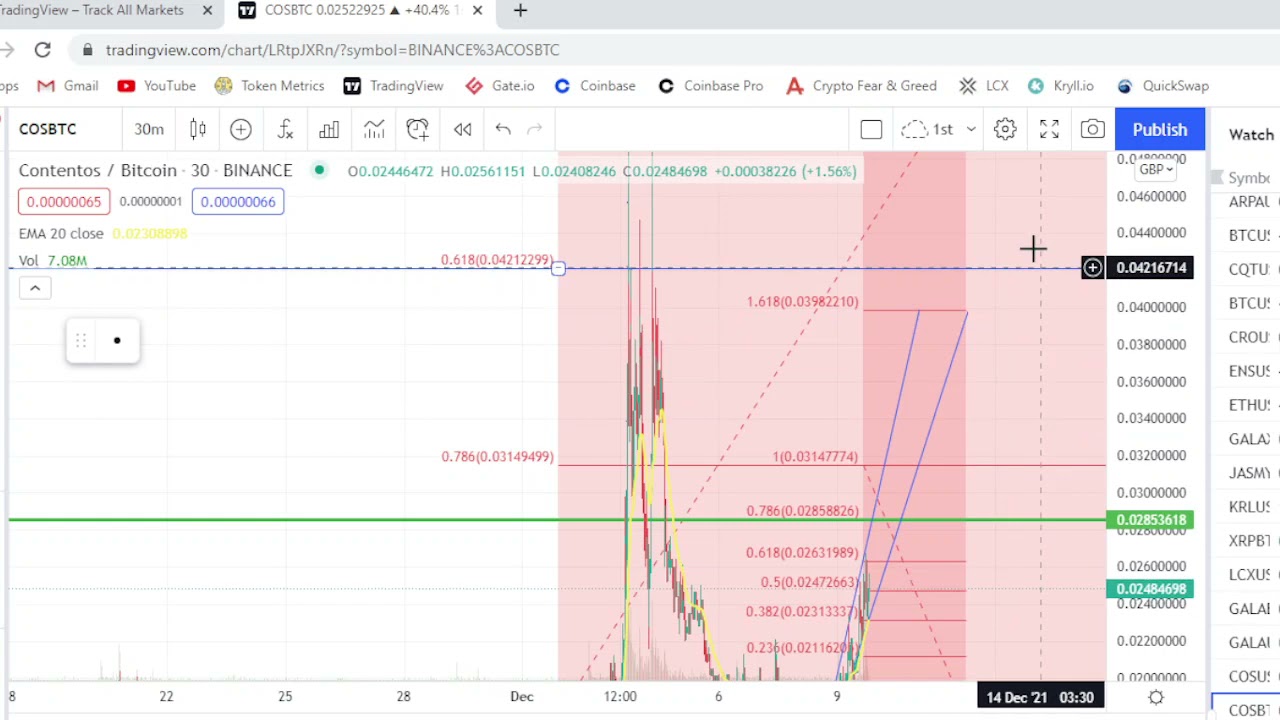Click the 1.618(0.03982210) Fibonacci level label

pos(802,302)
